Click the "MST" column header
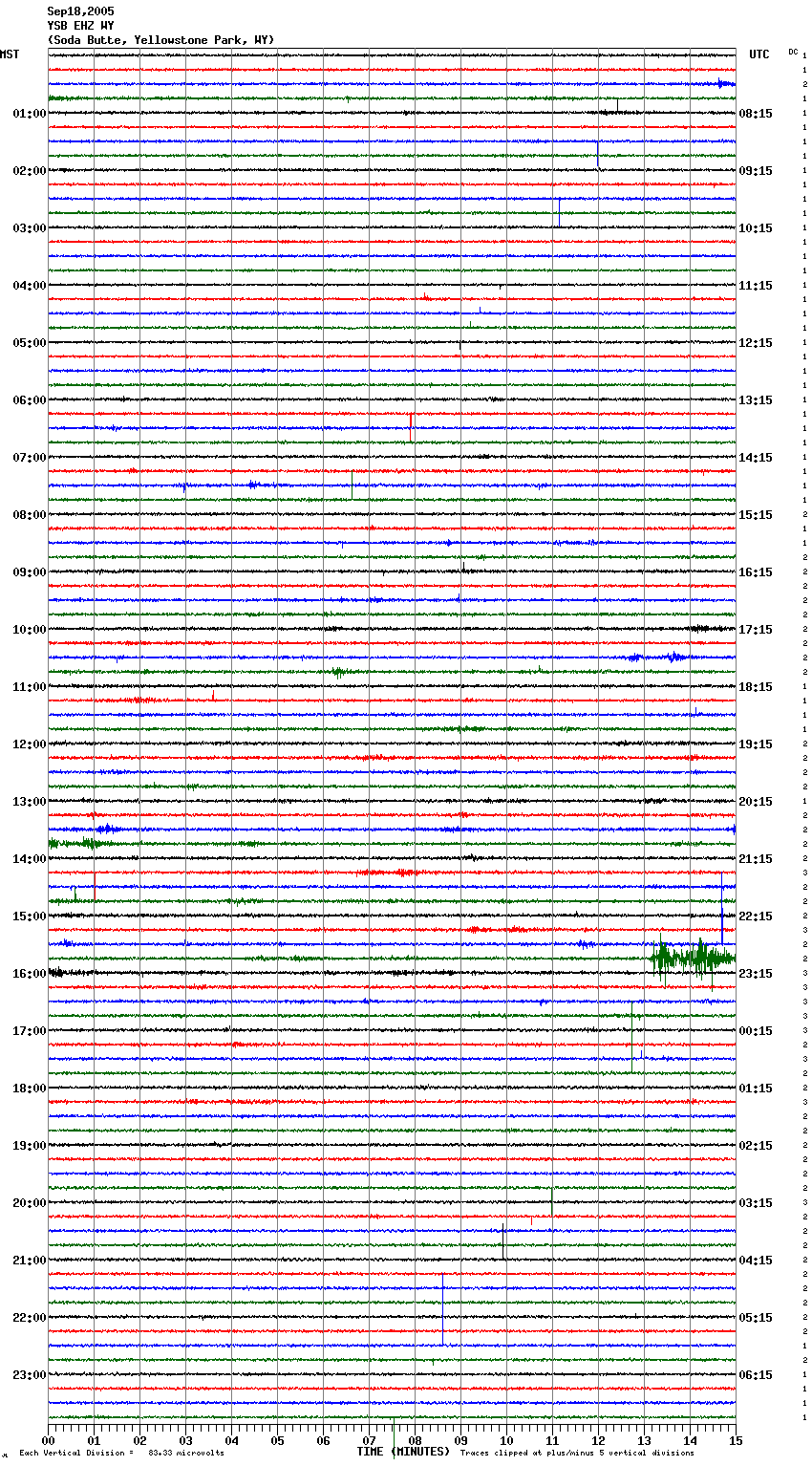 [10, 54]
